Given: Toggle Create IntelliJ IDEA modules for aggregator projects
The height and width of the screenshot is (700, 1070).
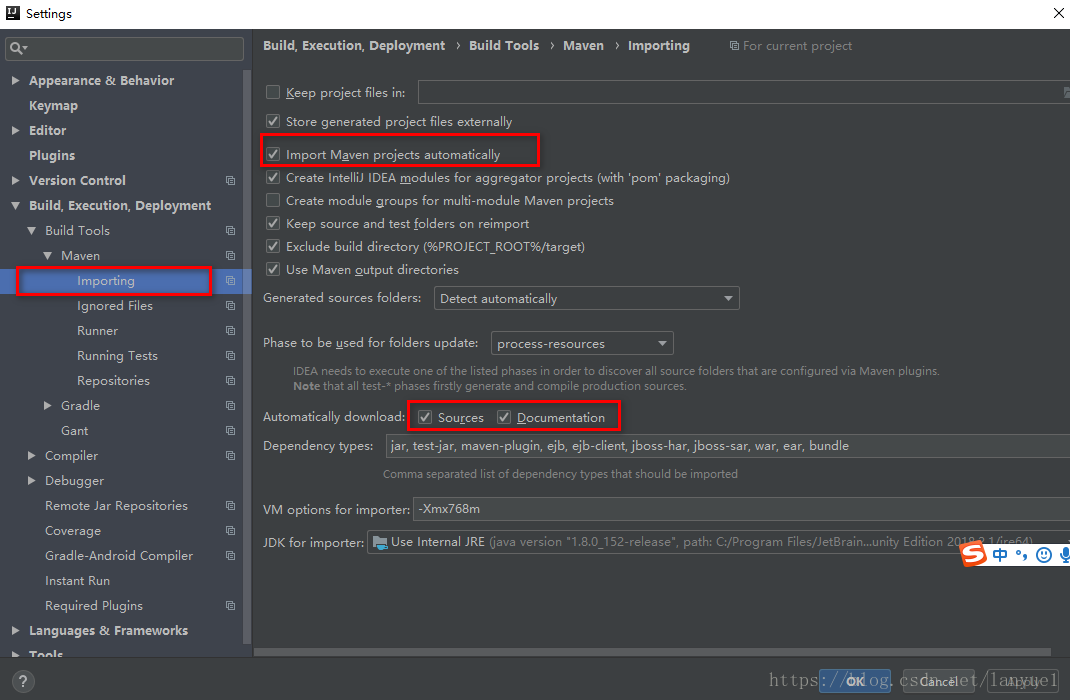Looking at the screenshot, I should tap(273, 177).
